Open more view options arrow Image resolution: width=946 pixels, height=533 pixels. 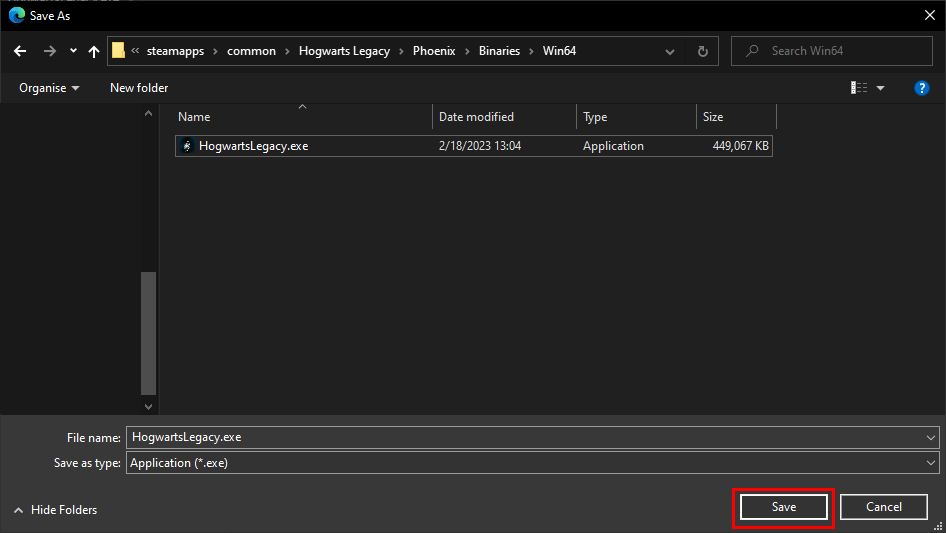(x=880, y=88)
